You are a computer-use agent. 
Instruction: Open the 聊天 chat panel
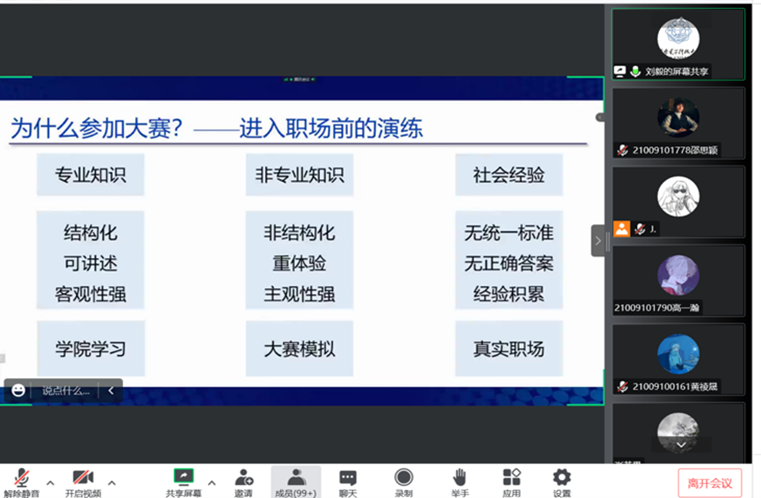tap(348, 480)
